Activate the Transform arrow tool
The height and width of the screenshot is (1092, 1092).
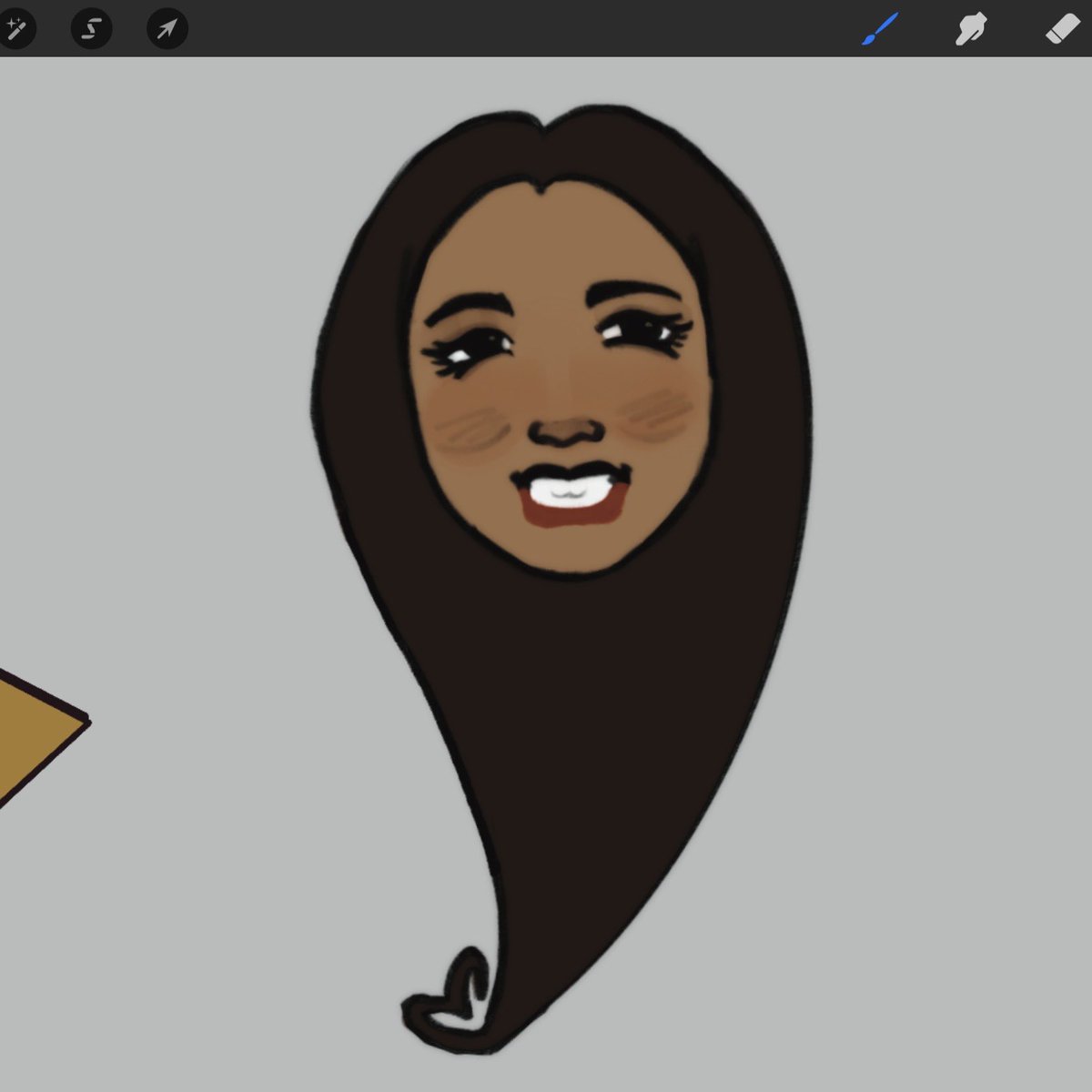pyautogui.click(x=166, y=28)
